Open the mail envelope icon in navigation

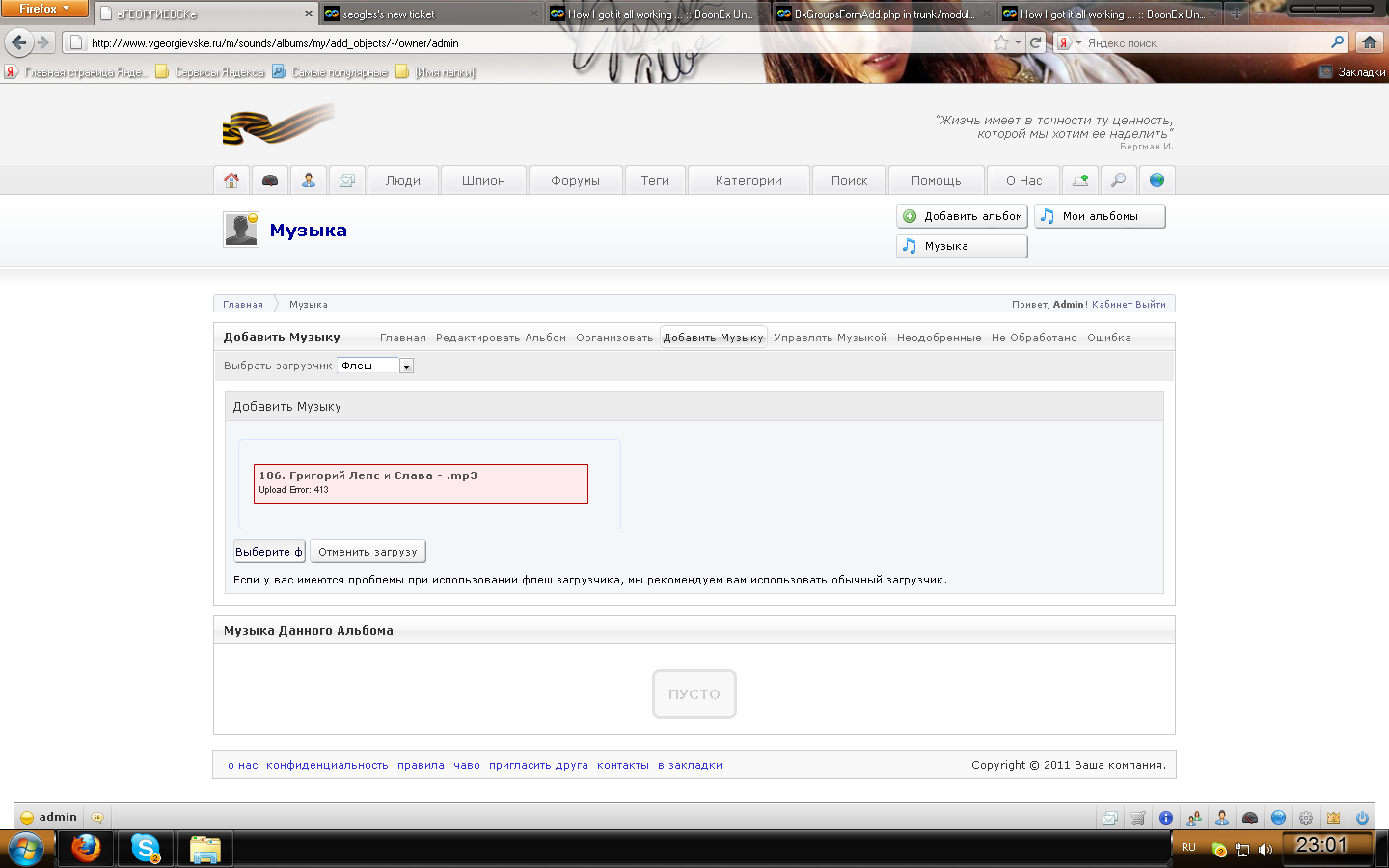click(x=347, y=180)
